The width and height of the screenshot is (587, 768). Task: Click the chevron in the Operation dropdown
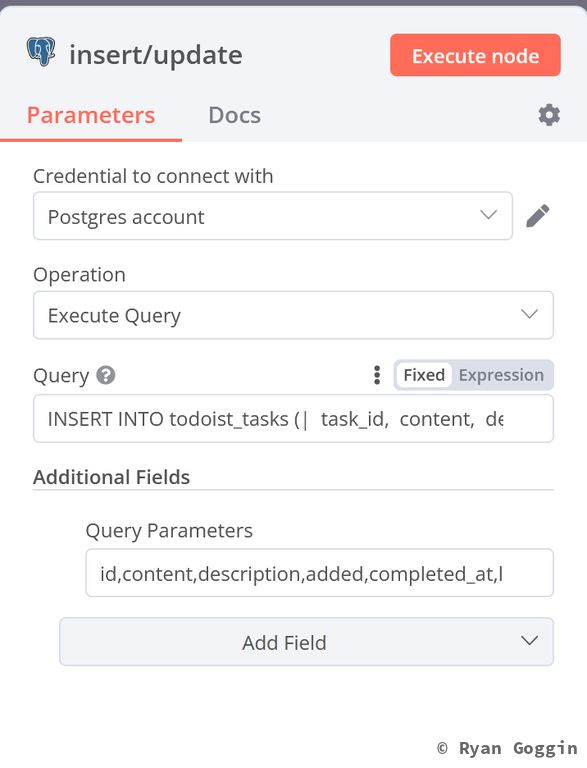(529, 314)
